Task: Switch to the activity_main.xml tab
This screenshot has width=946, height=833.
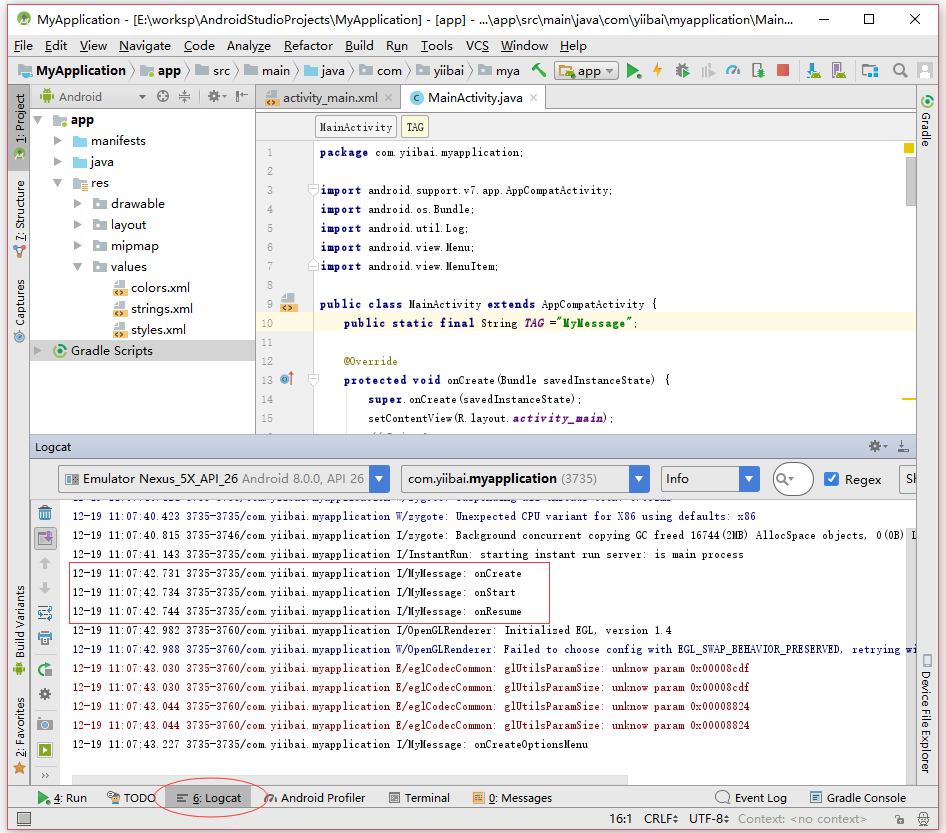Action: (329, 98)
